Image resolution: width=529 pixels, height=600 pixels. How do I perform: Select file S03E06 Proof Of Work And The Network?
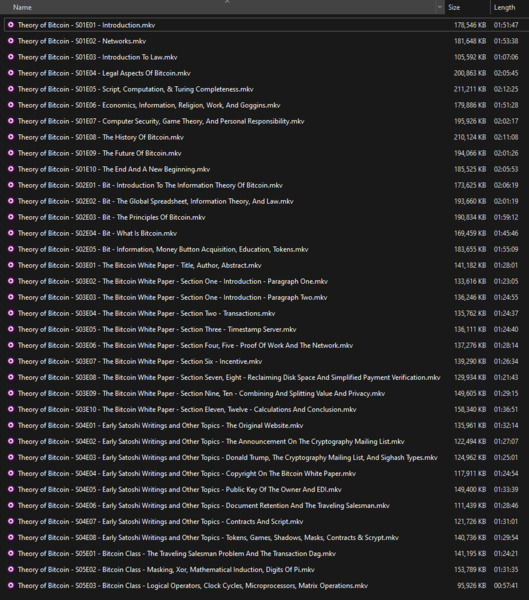[185, 345]
